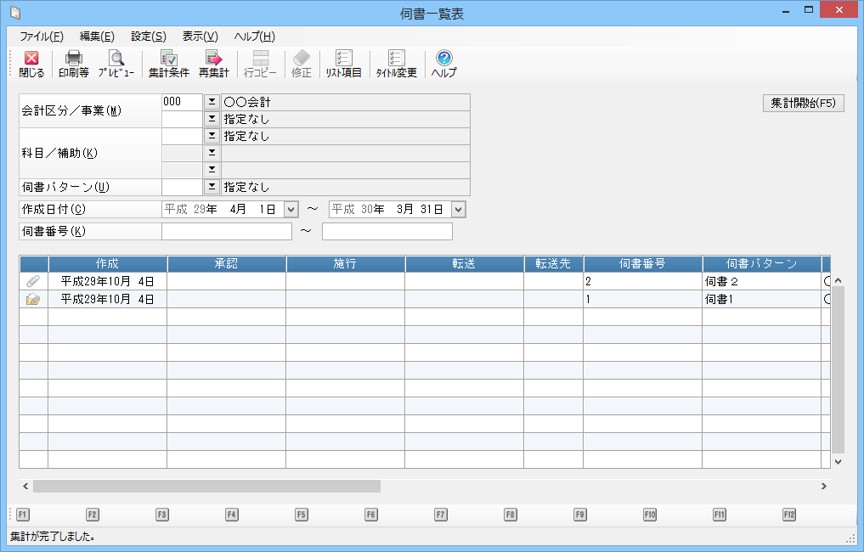864x552 pixels.
Task: Open the end date dropdown showing 平成30年
Action: click(458, 210)
